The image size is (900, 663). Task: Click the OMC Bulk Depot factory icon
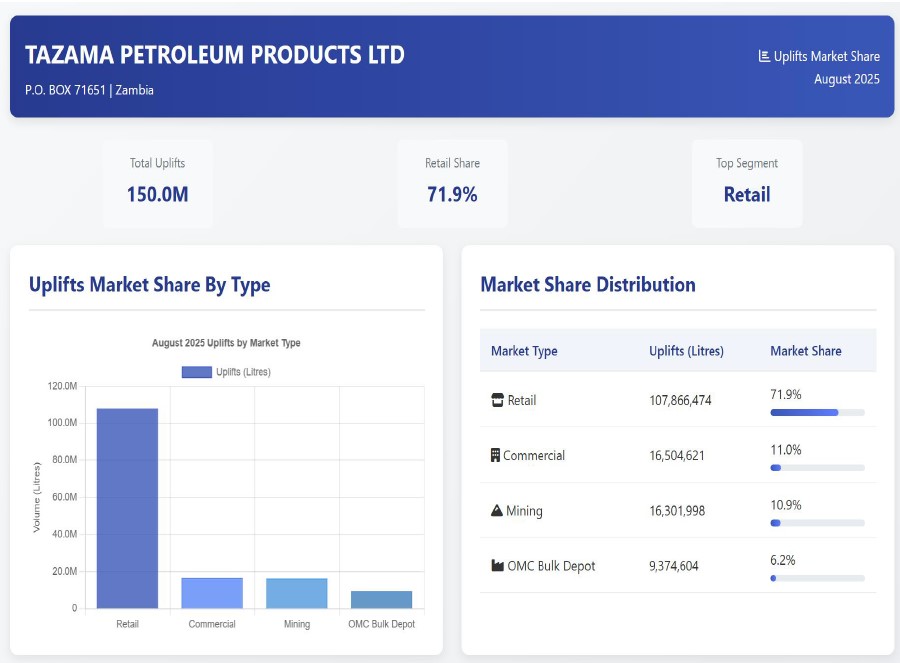click(x=497, y=566)
